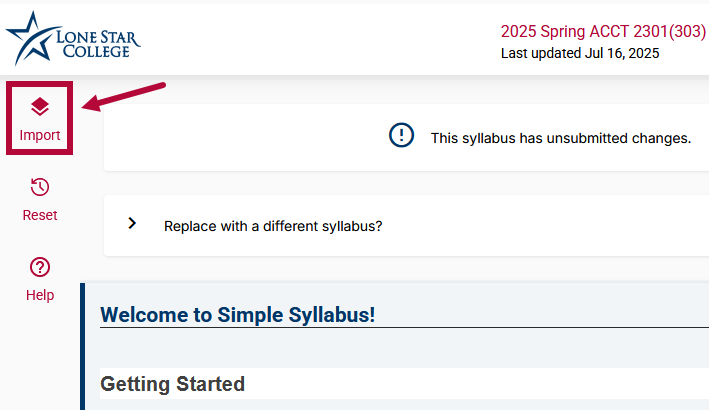
Task: Select the Import label in the sidebar
Action: (x=40, y=135)
